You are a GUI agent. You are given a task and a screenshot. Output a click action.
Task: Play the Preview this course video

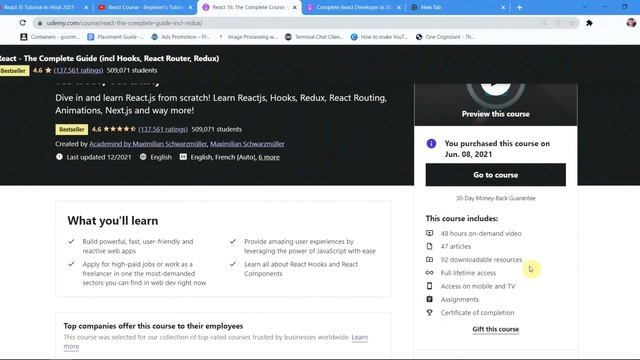[x=496, y=104]
